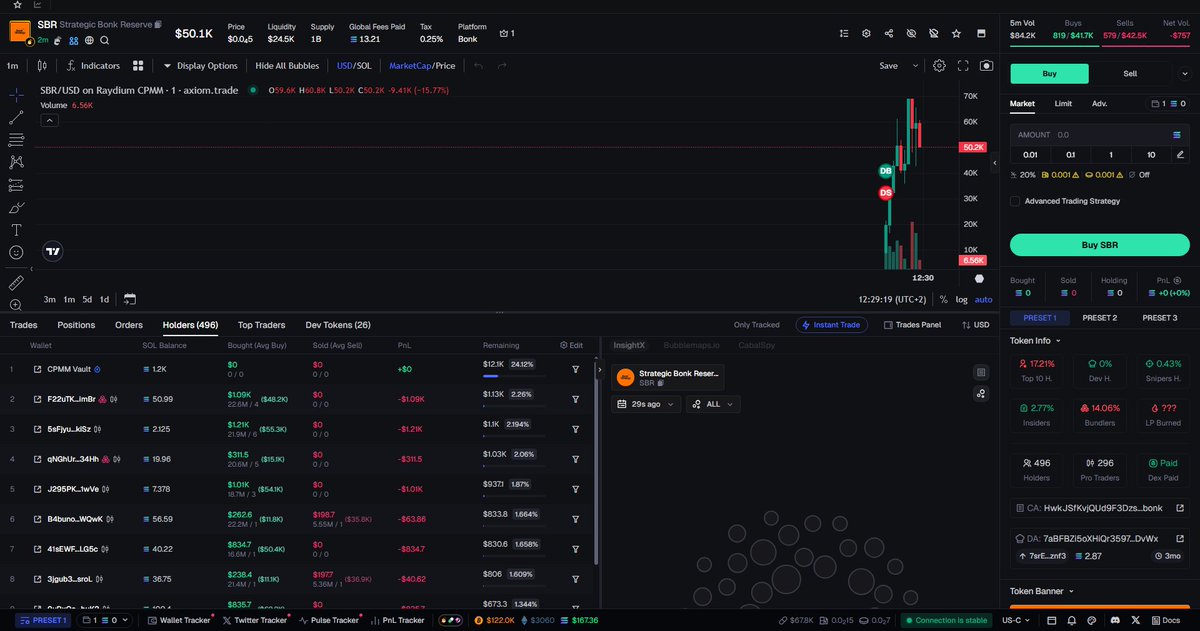Hide token with the crossed-eye icon
The height and width of the screenshot is (631, 1200).
[x=911, y=33]
